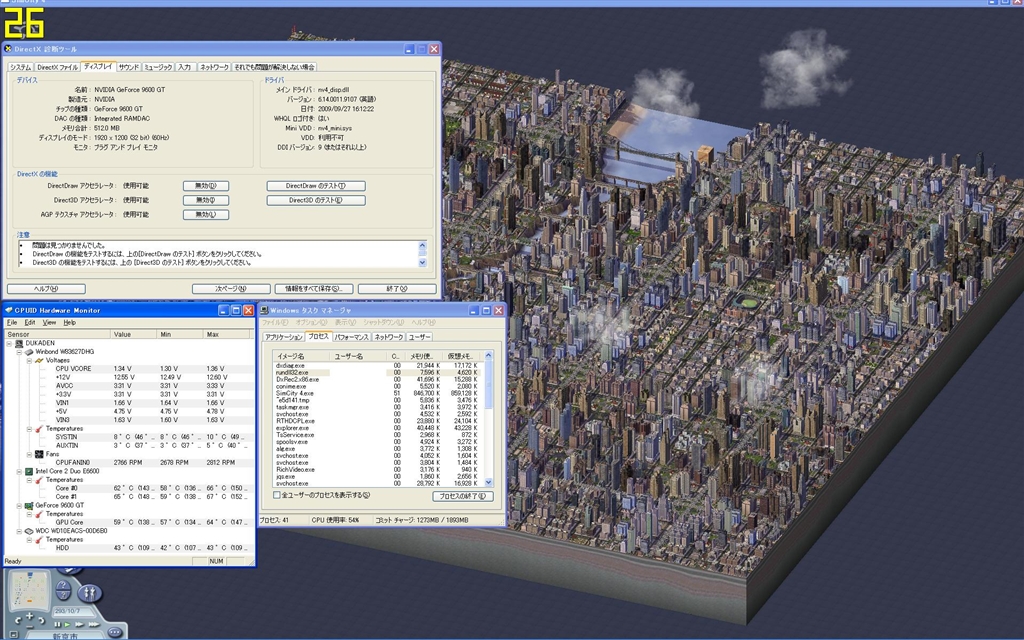The width and height of the screenshot is (1024, 640).
Task: Click the DirectX notes box scroll-down arrow
Action: (x=422, y=263)
